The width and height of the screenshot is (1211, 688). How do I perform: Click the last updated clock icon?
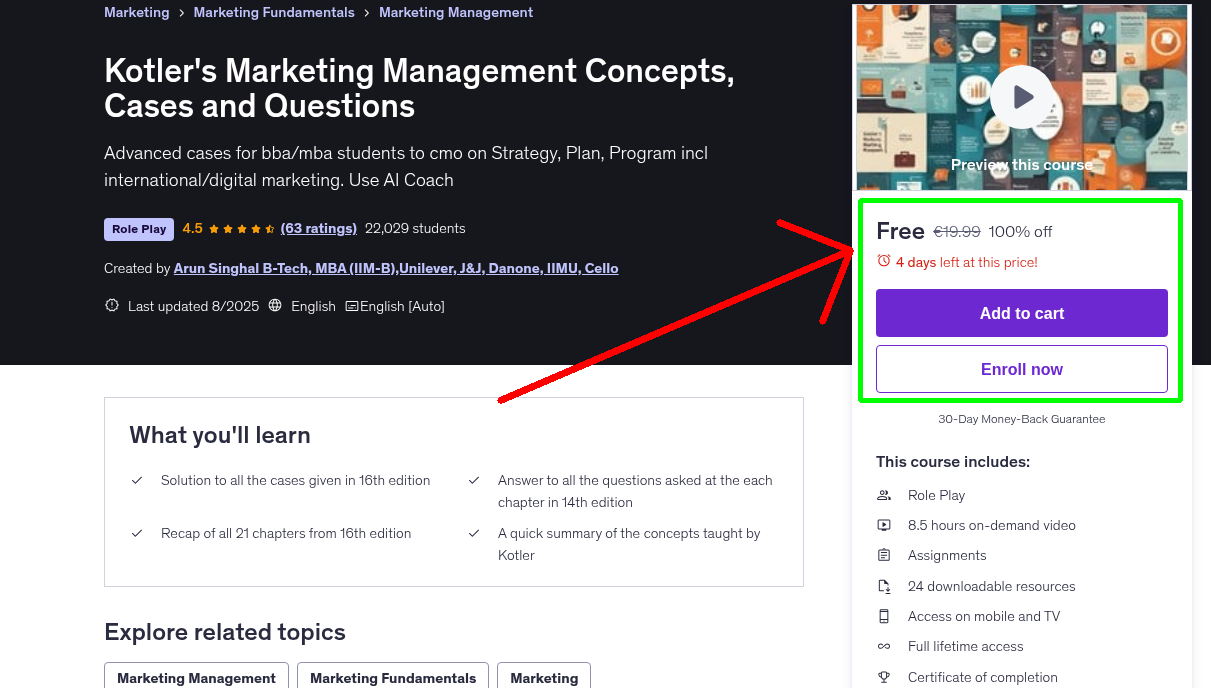pos(111,305)
